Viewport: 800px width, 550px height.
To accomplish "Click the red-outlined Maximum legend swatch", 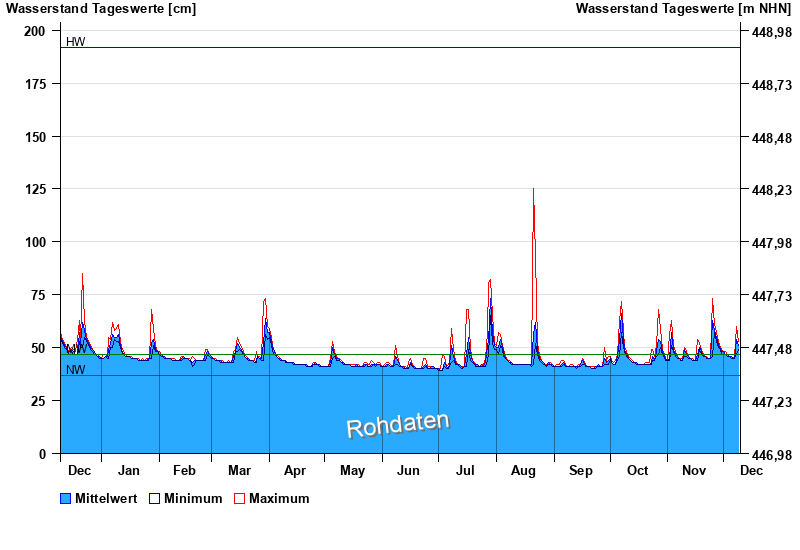I will tap(239, 498).
